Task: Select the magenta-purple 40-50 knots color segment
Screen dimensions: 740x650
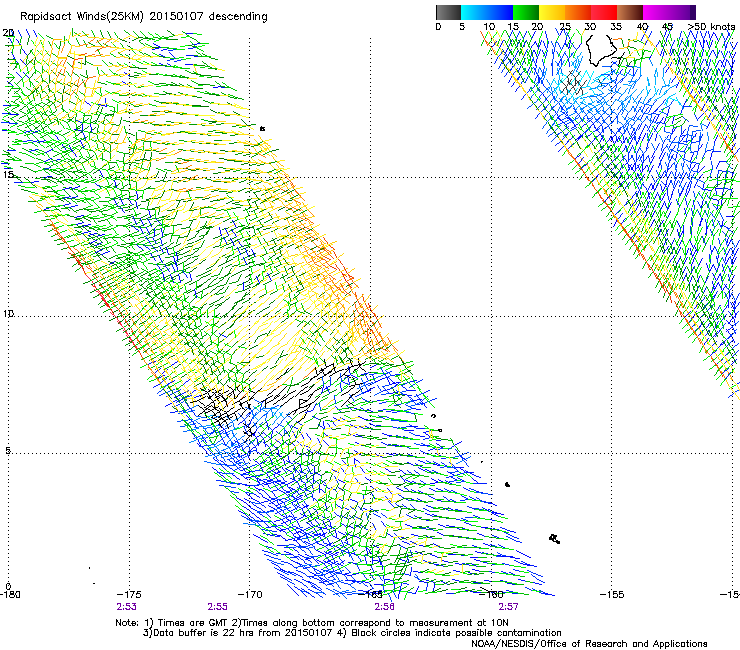Action: point(669,12)
